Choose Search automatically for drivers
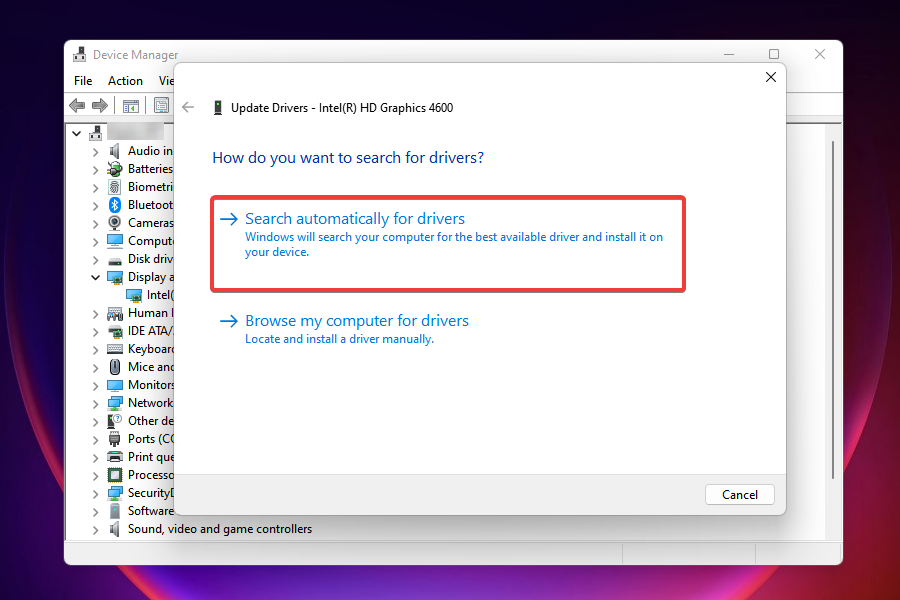This screenshot has width=900, height=600. (448, 244)
